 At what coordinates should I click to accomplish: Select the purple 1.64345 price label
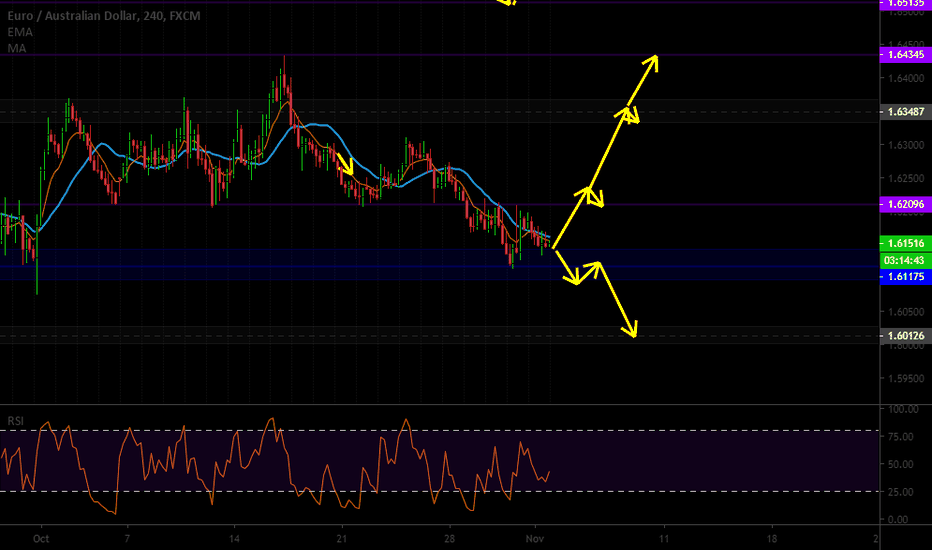[905, 55]
